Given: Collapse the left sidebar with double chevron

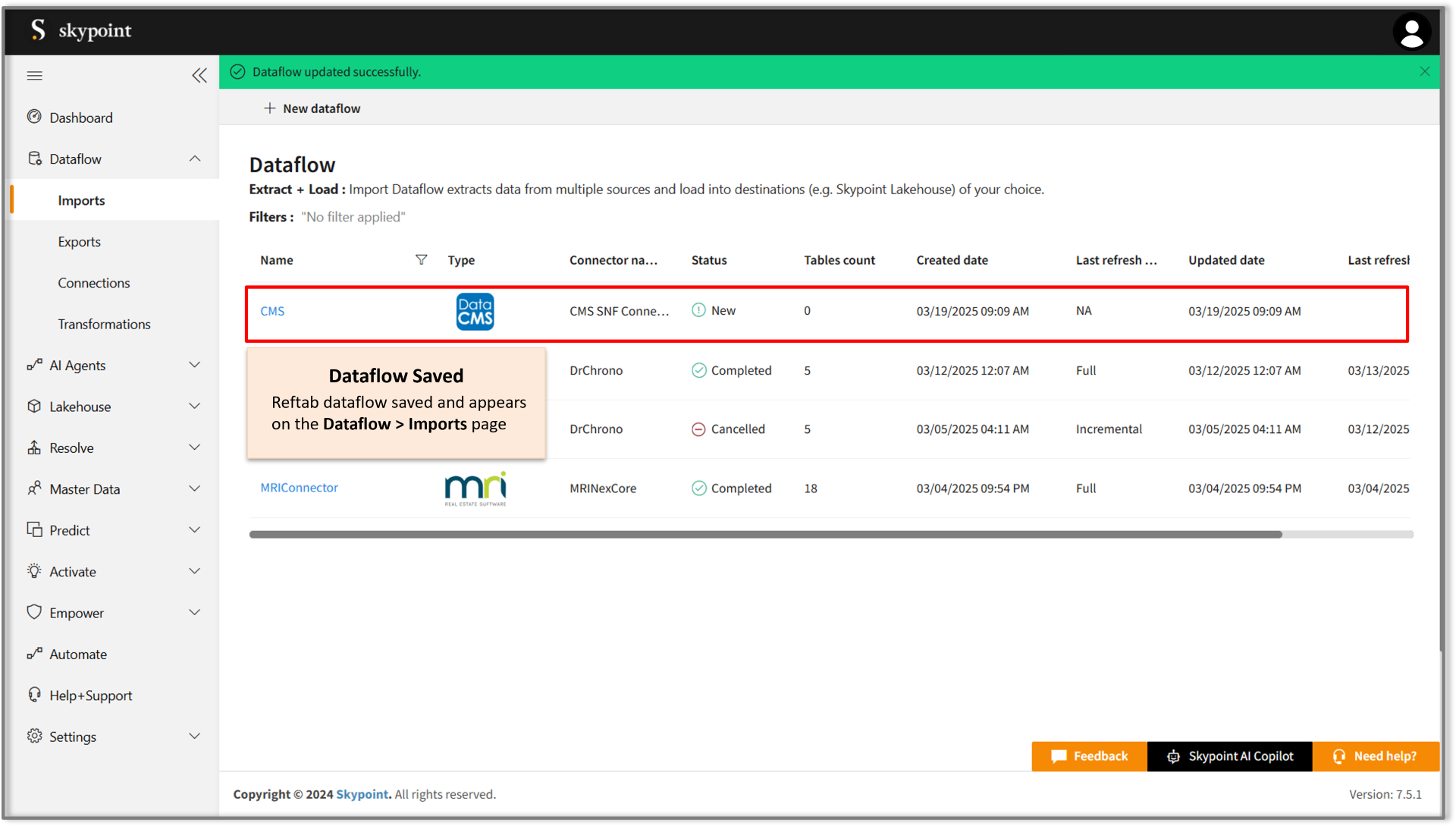Looking at the screenshot, I should click(199, 75).
